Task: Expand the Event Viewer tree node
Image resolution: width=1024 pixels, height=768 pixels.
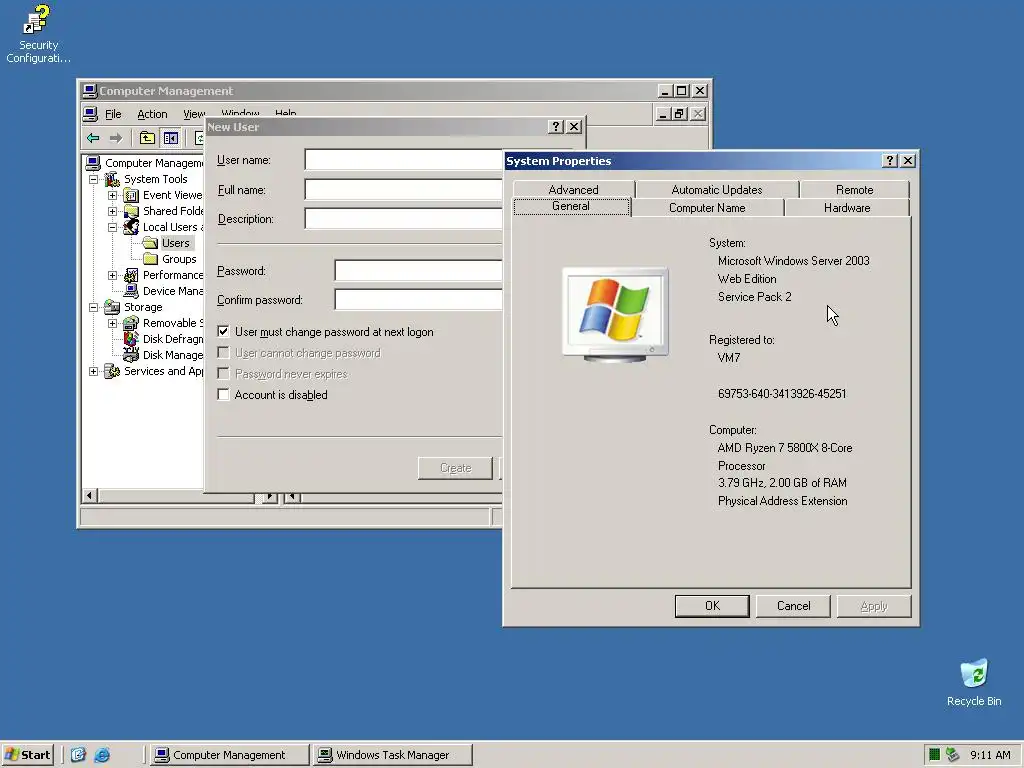Action: pyautogui.click(x=112, y=195)
